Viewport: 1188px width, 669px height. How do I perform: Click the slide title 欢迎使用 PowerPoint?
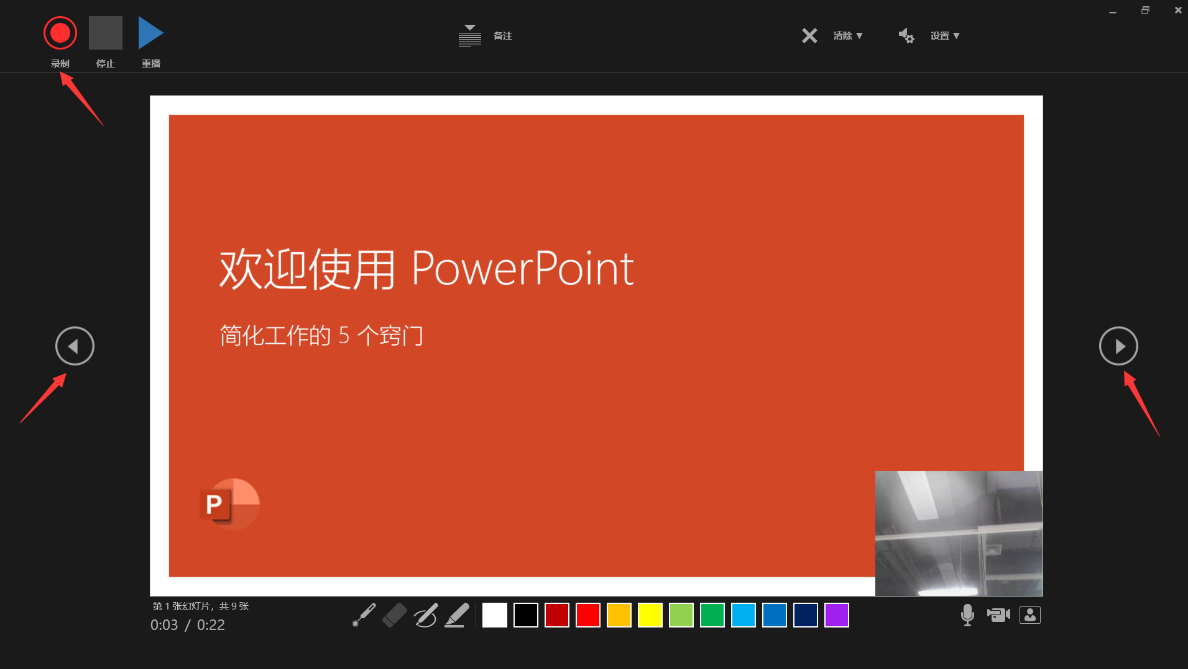click(427, 268)
